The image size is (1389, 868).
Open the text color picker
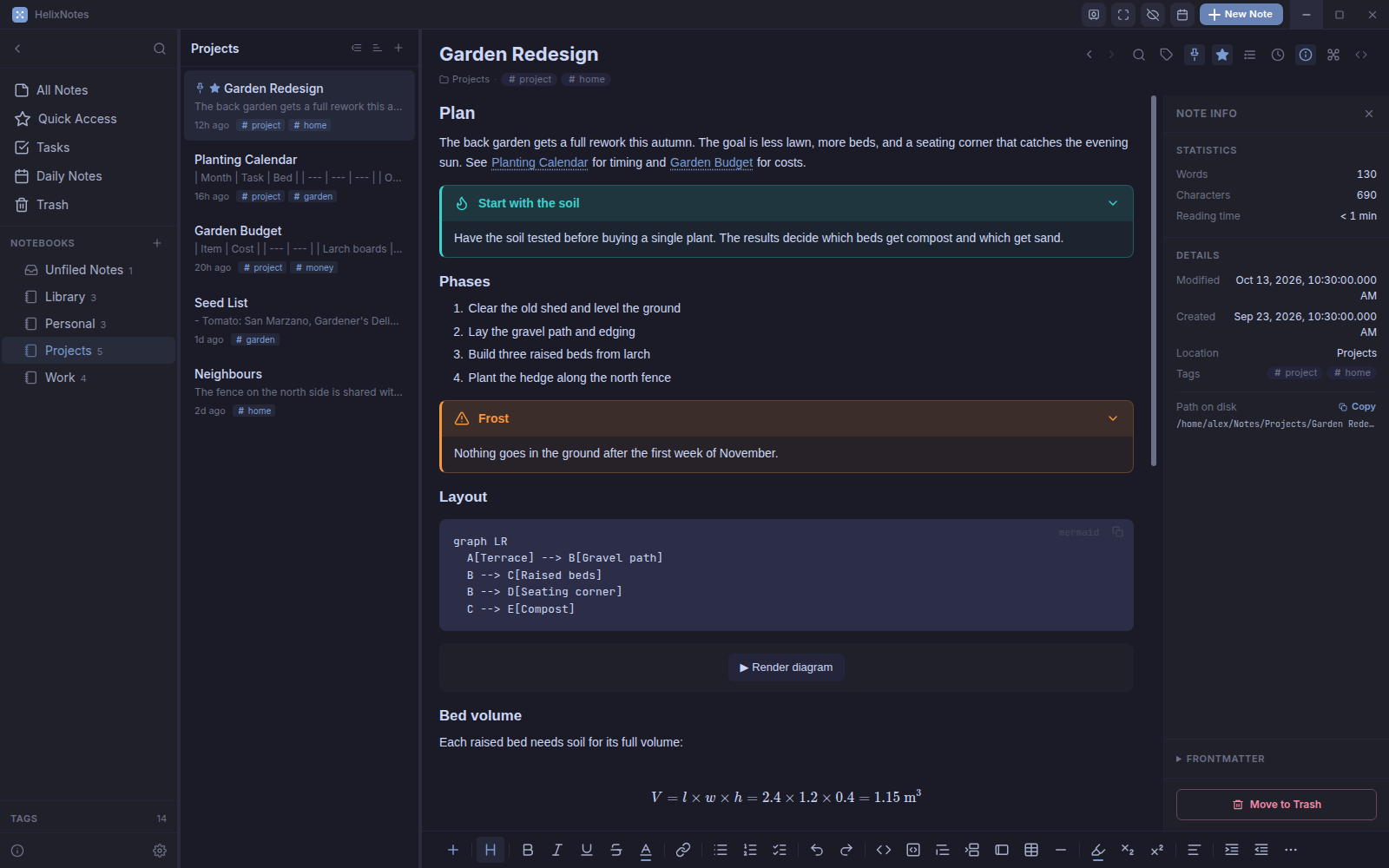(646, 850)
